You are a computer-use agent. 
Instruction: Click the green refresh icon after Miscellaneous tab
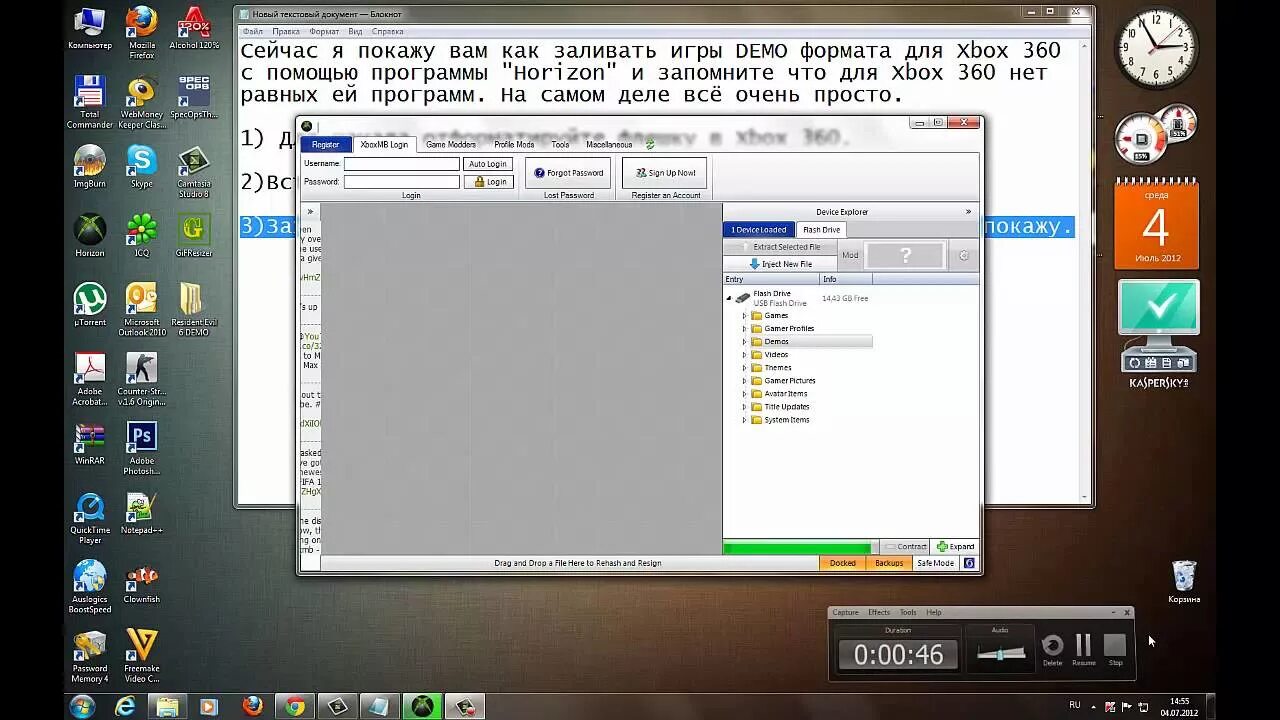click(x=650, y=145)
